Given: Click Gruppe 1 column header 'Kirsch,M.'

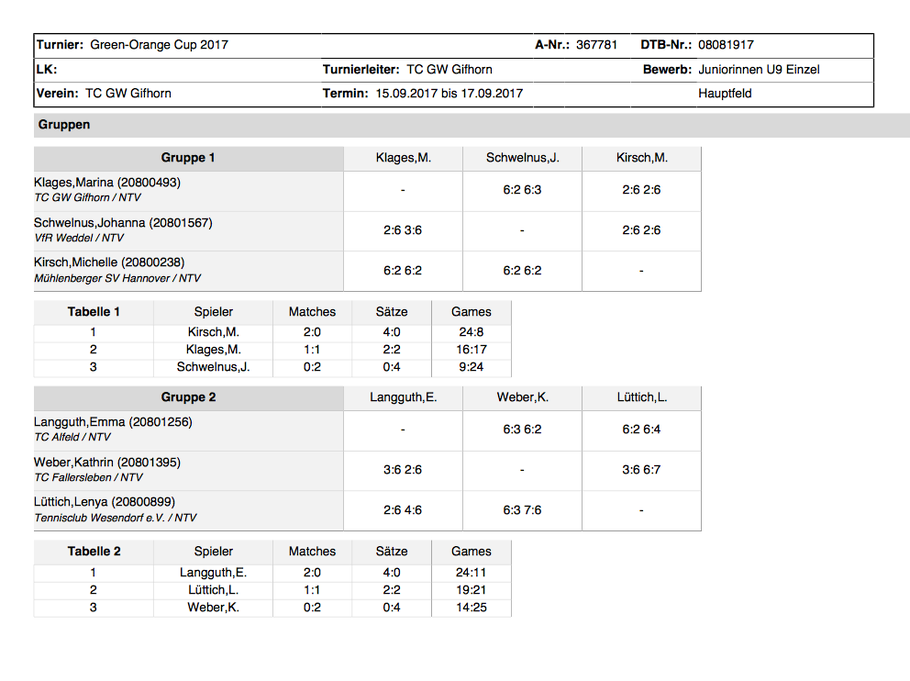Looking at the screenshot, I should coord(642,158).
